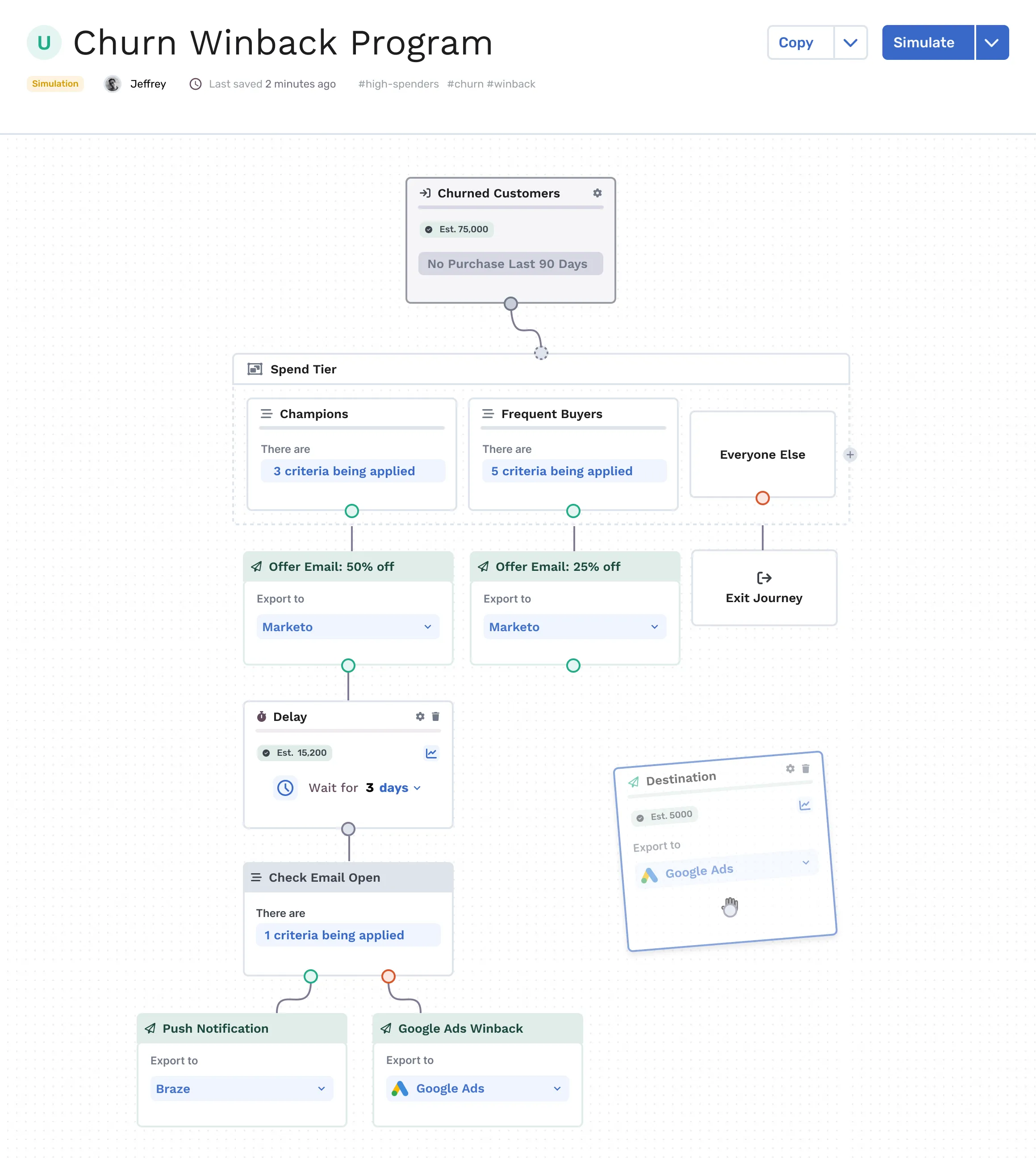
Task: Expand the Copy button dropdown arrow
Action: coord(850,43)
